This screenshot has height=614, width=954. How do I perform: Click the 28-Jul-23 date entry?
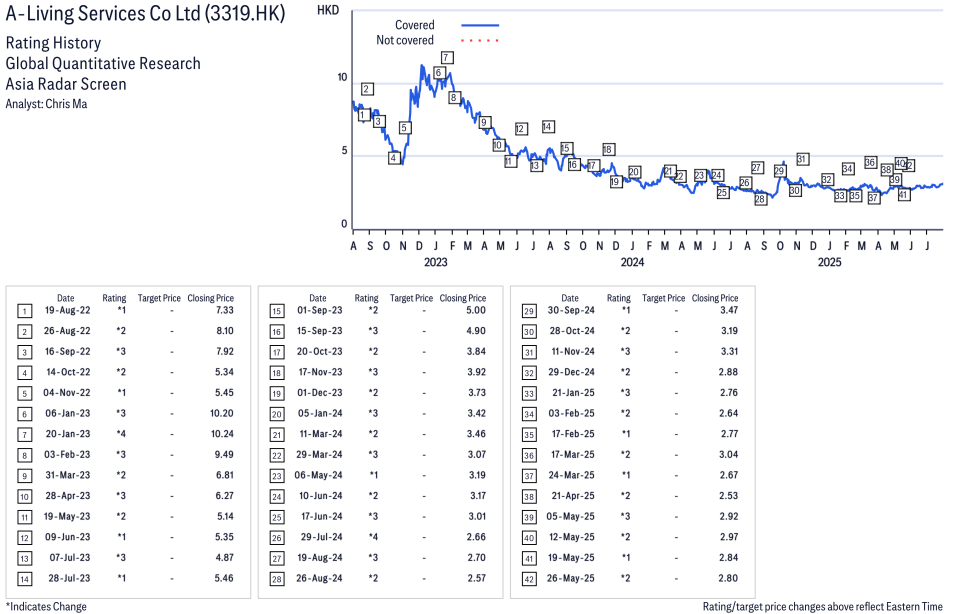(x=69, y=579)
